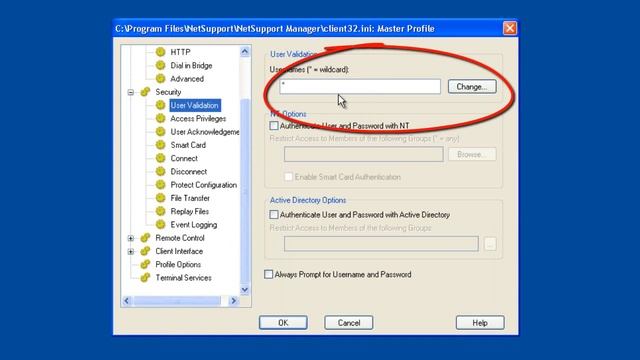Click the Remote Control key icon
The width and height of the screenshot is (640, 360).
[x=145, y=238]
